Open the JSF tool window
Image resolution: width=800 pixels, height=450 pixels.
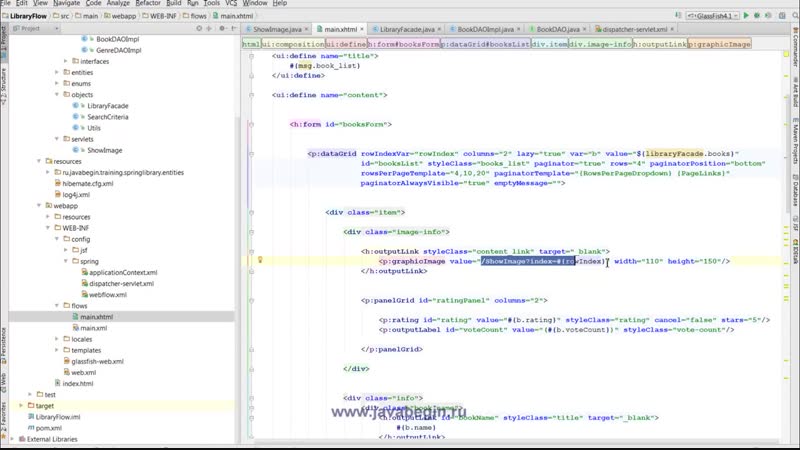795,223
